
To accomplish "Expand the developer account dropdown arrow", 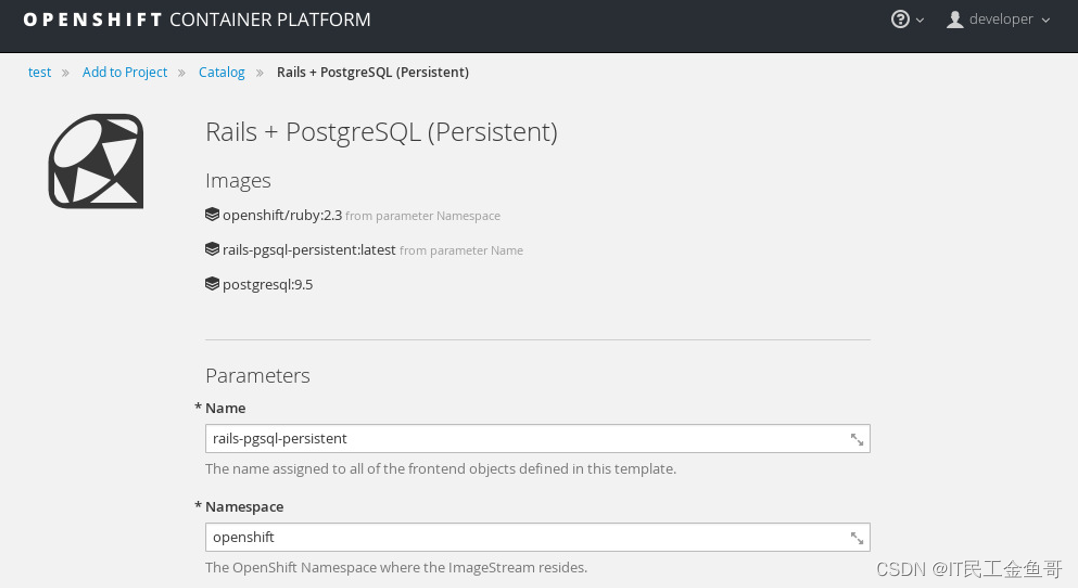I will 1046,20.
